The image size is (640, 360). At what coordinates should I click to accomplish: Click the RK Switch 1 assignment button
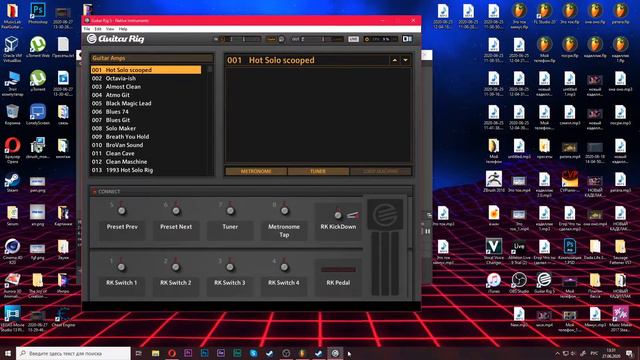point(122,286)
